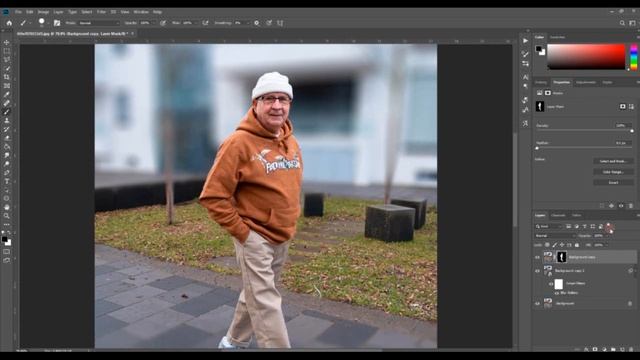
Task: Click the new adjustment layer icon
Action: [x=604, y=349]
